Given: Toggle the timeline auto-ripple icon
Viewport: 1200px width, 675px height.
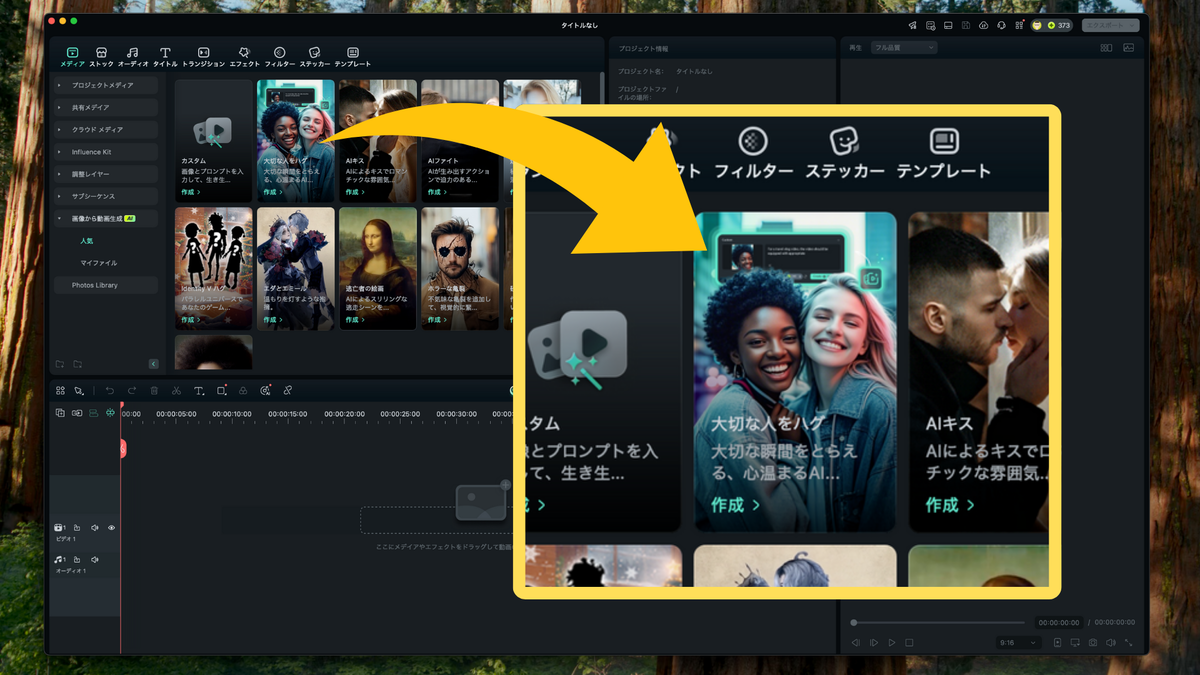Looking at the screenshot, I should [77, 413].
